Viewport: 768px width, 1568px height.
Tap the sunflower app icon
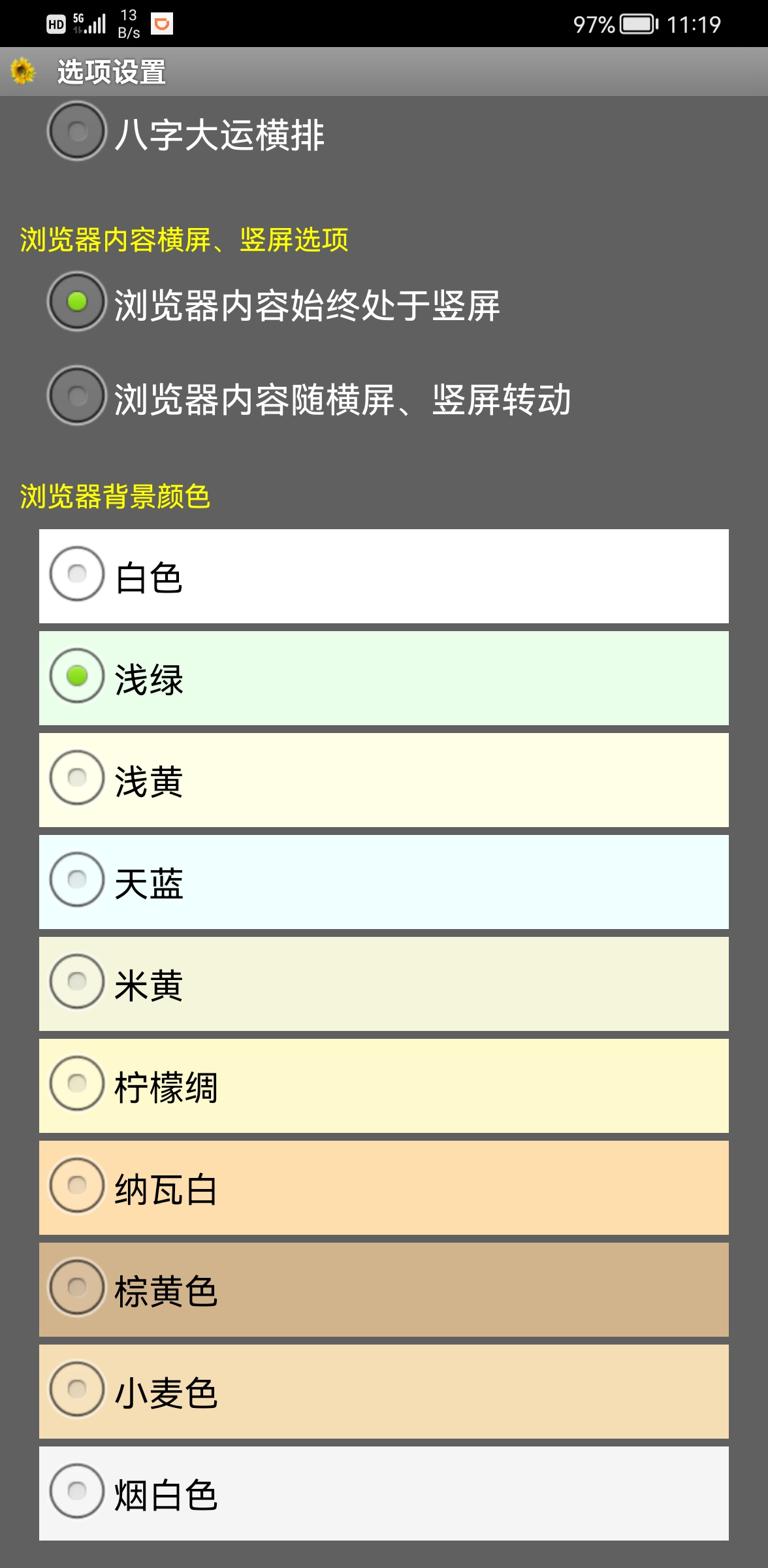(x=24, y=71)
